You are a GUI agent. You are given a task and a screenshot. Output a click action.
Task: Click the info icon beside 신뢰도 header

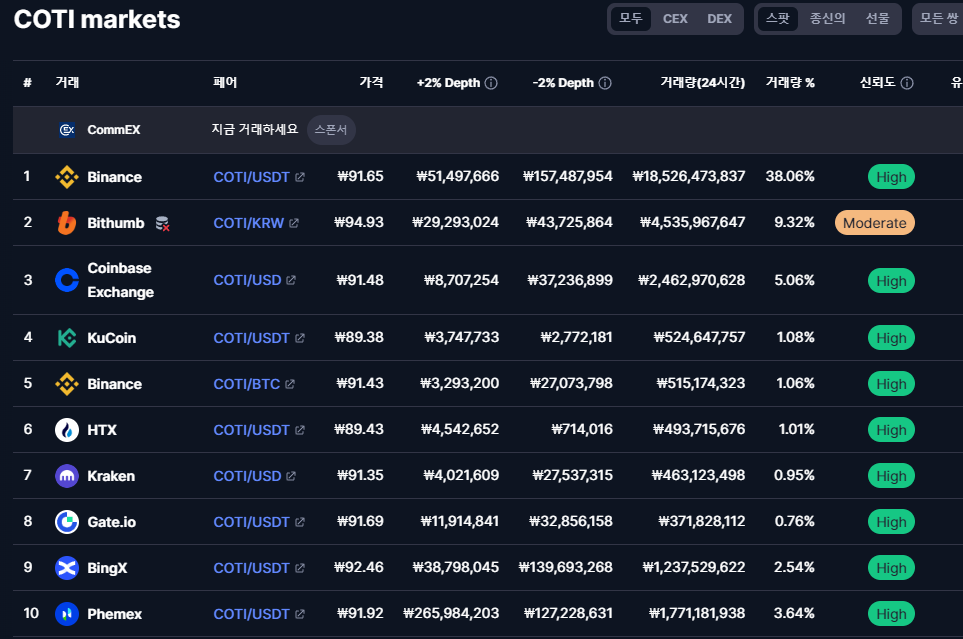(907, 83)
